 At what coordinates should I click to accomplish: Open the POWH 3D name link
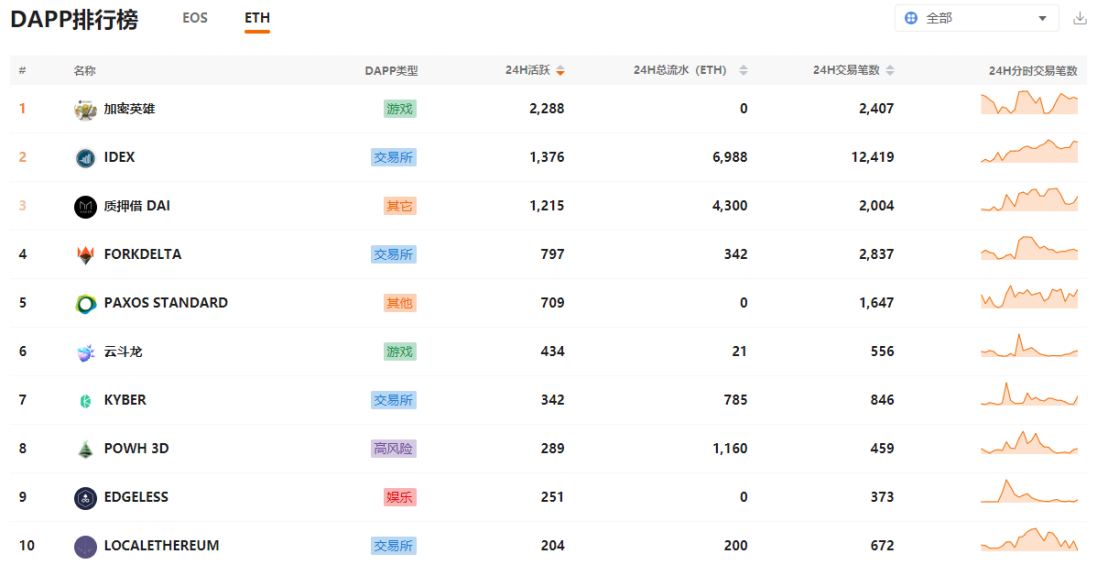coord(137,448)
